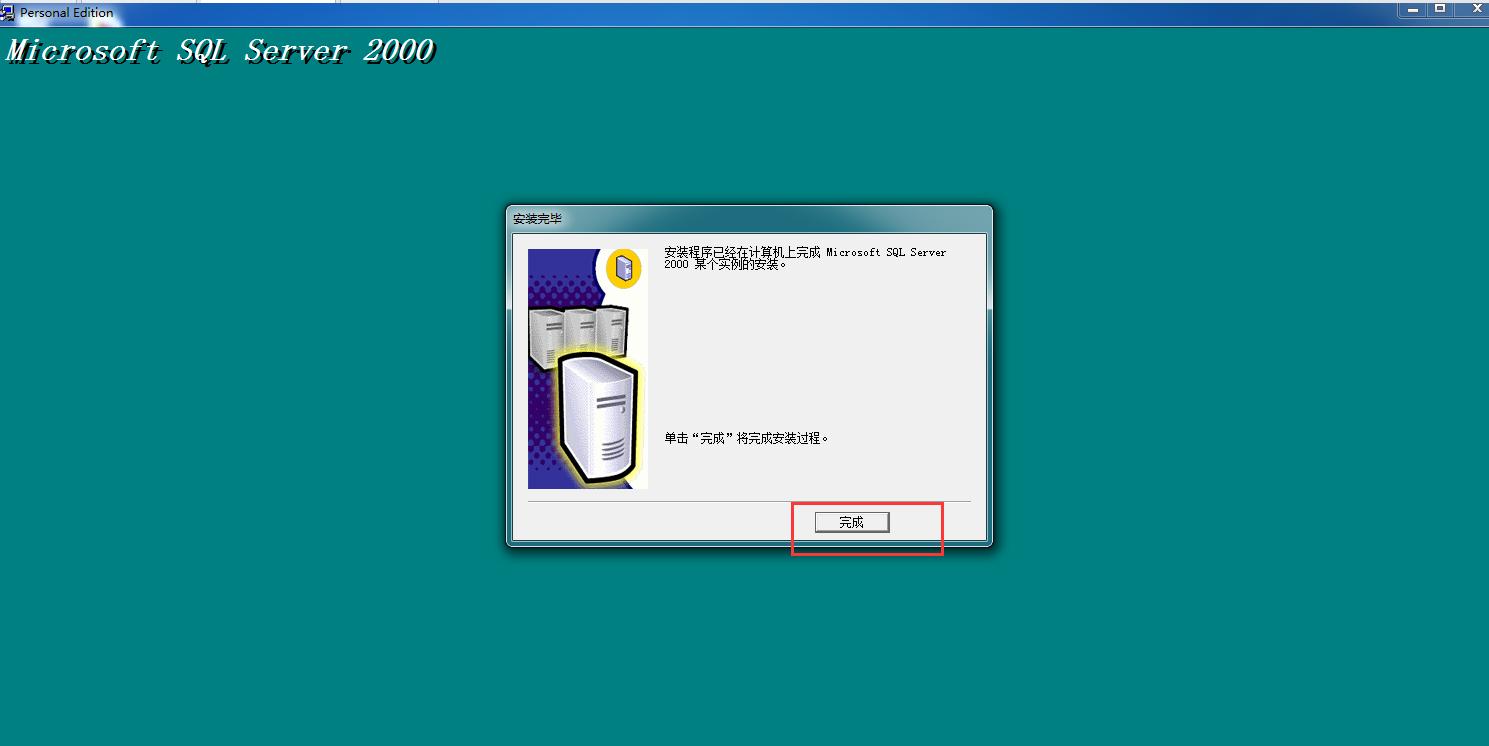Click the installer icon in the title bar

coord(8,13)
